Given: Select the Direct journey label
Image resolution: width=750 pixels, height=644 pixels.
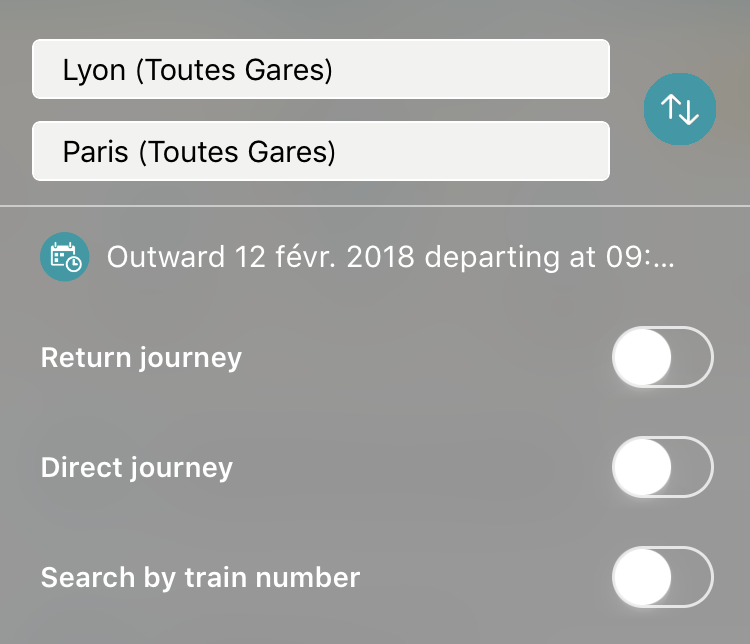Looking at the screenshot, I should click(x=137, y=467).
